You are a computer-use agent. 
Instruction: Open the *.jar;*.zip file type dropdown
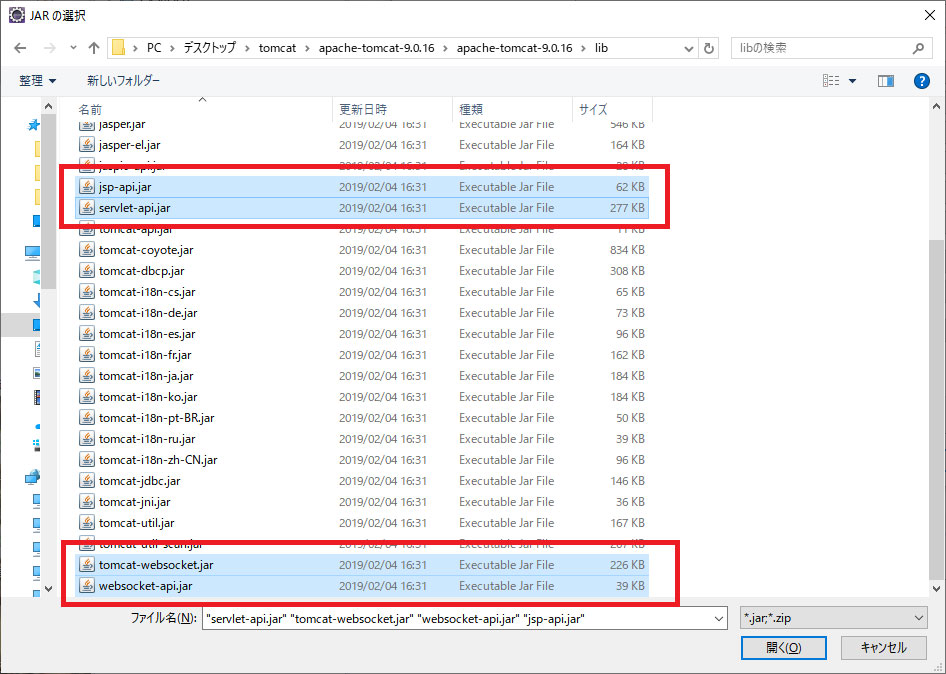point(834,618)
